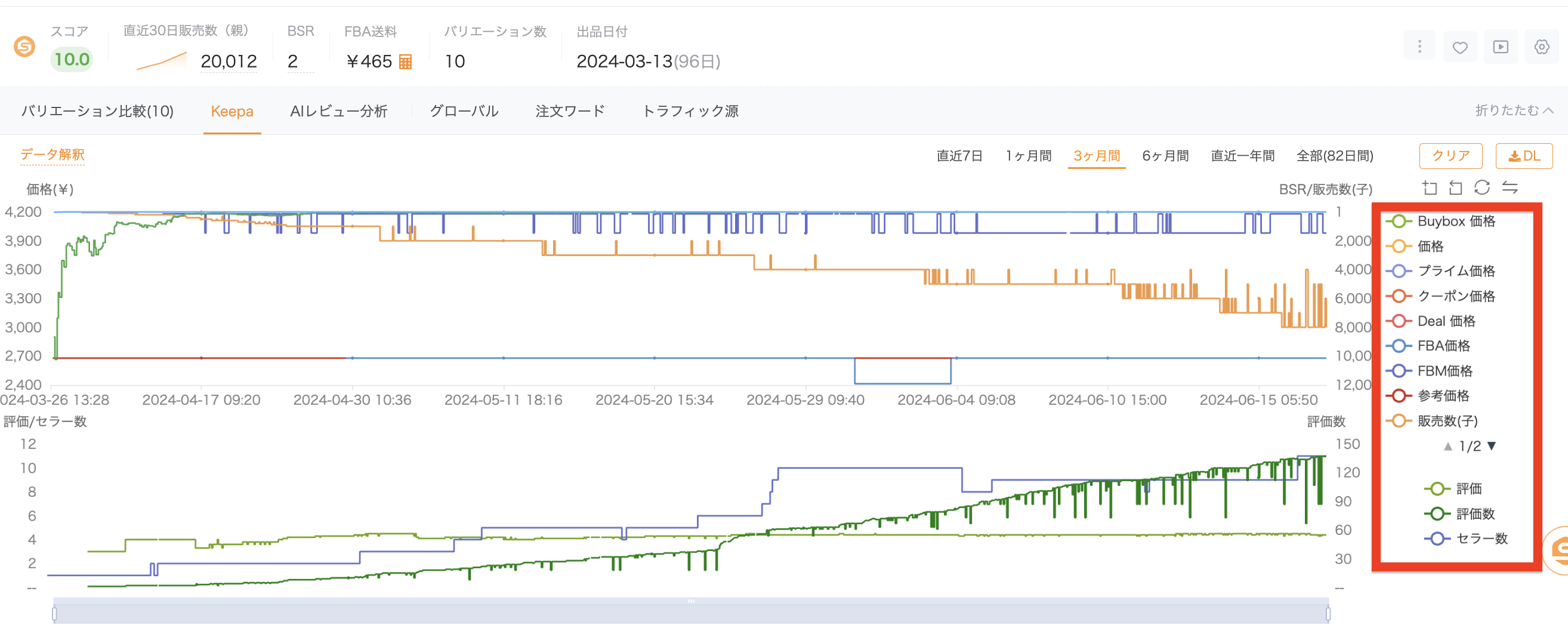
Task: Toggle the 参考価格 legend series
Action: point(1427,396)
